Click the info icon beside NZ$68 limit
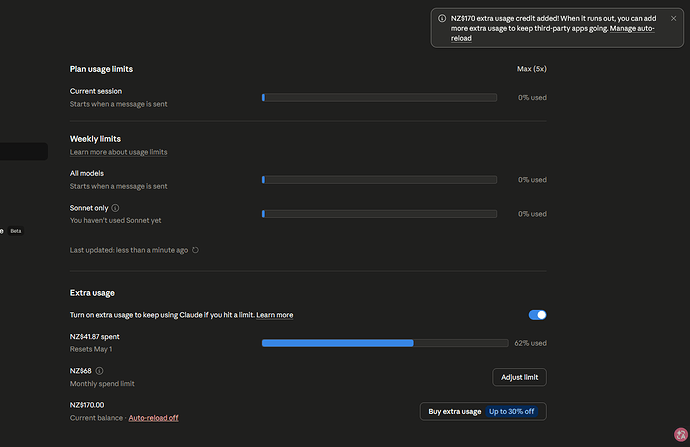 (x=99, y=371)
